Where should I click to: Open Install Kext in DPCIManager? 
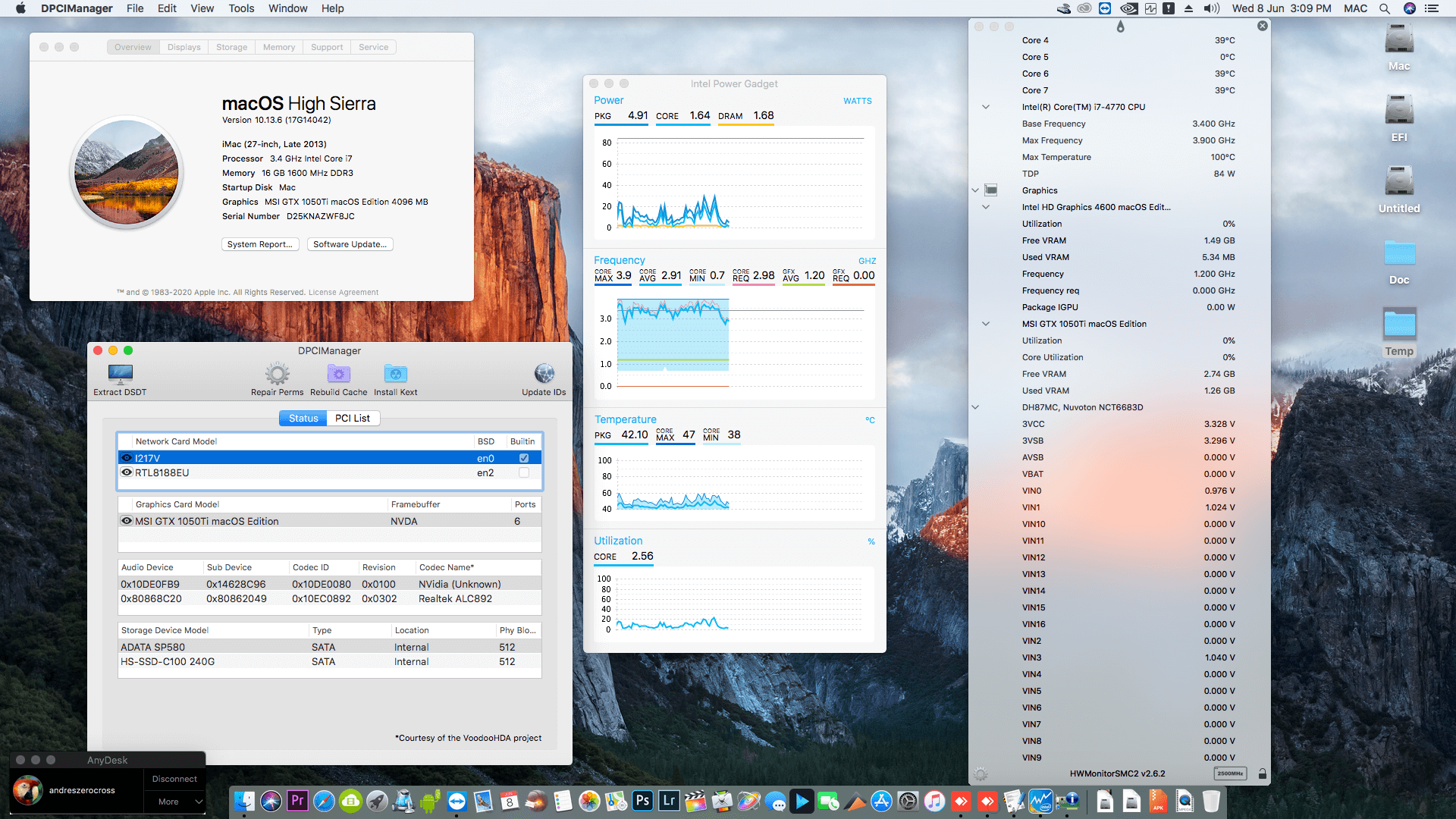(x=395, y=380)
